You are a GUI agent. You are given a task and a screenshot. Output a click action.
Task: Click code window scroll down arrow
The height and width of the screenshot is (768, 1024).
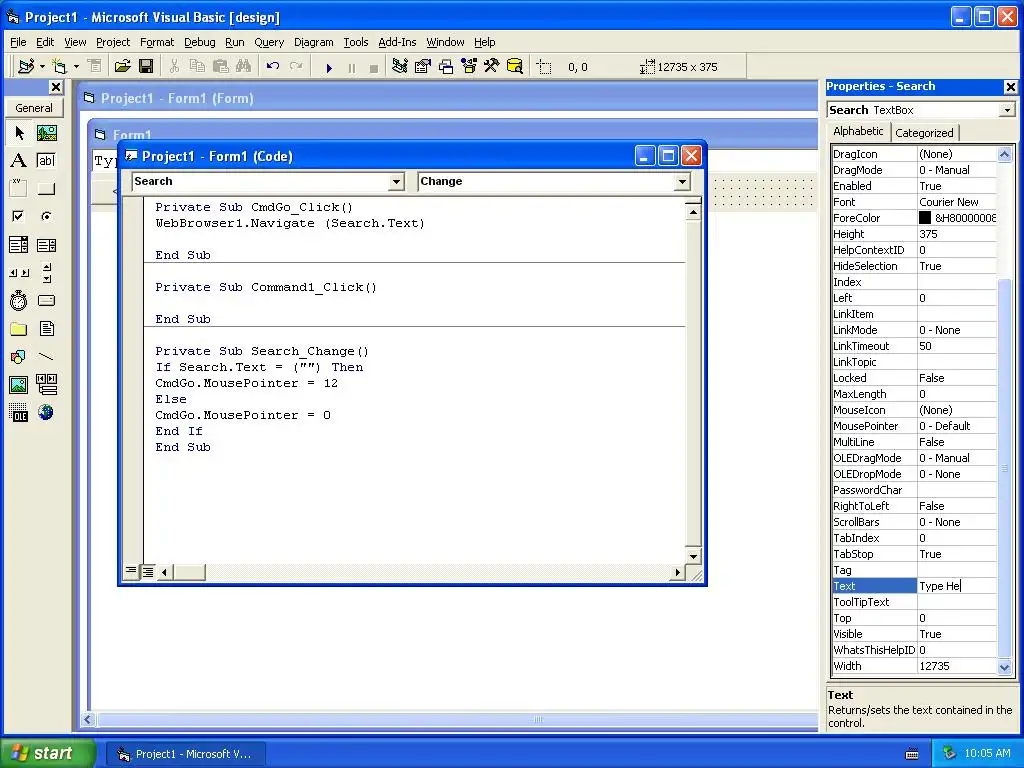[693, 556]
